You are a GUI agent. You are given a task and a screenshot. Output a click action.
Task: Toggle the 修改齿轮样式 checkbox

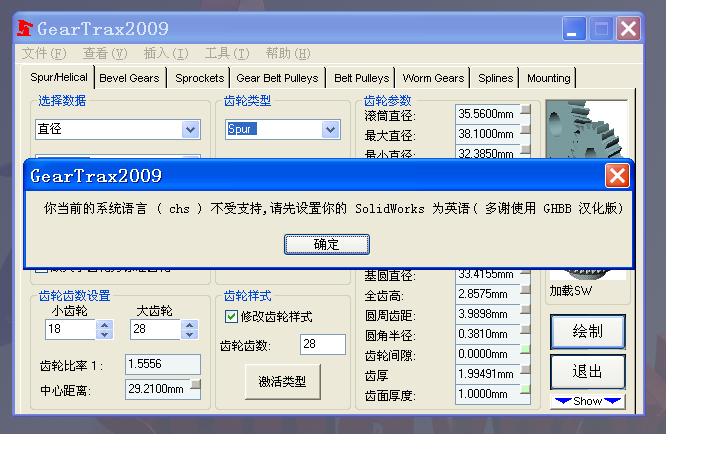click(231, 316)
